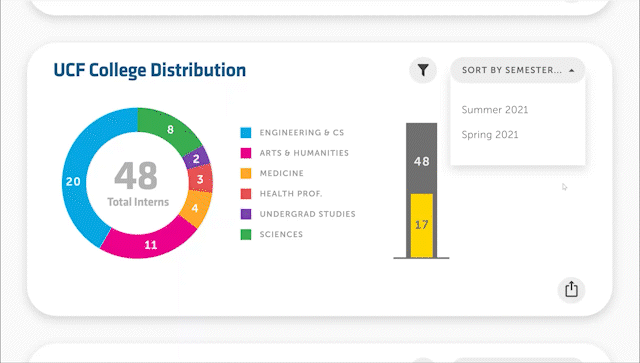Click the purple Undergrad Studies swatch
This screenshot has width=640, height=363.
point(246,214)
